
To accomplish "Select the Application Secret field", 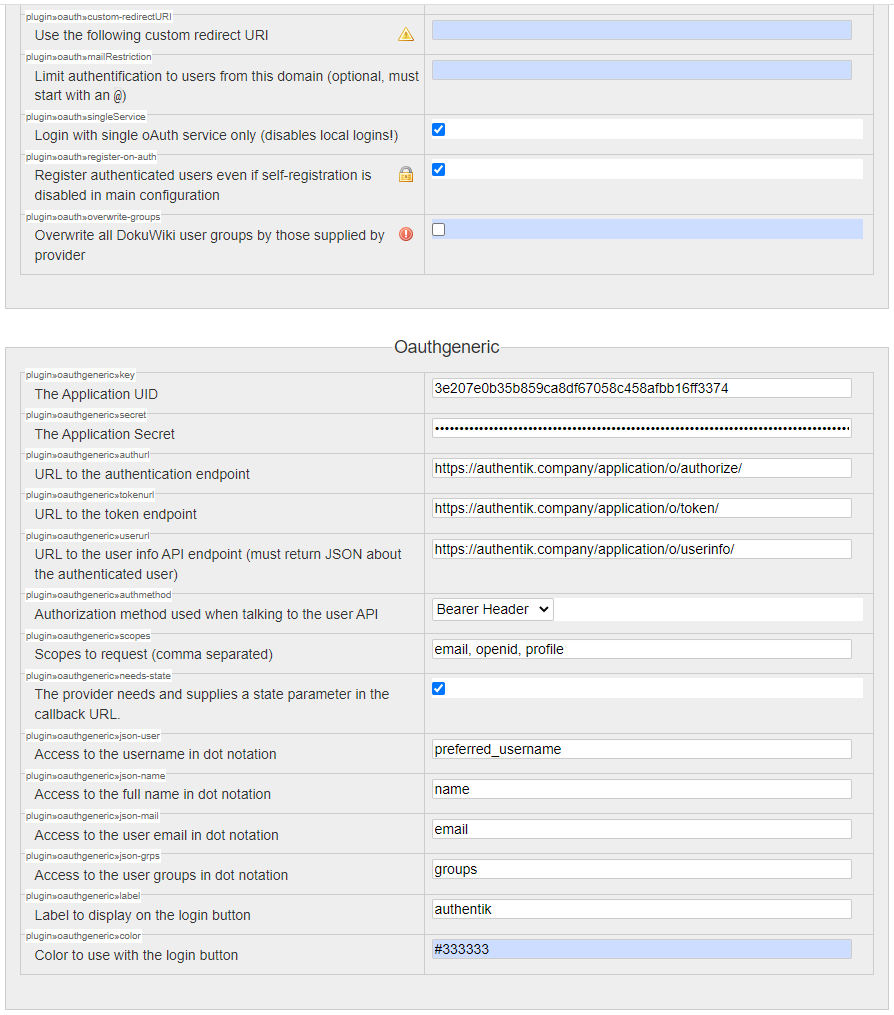I will pos(641,428).
